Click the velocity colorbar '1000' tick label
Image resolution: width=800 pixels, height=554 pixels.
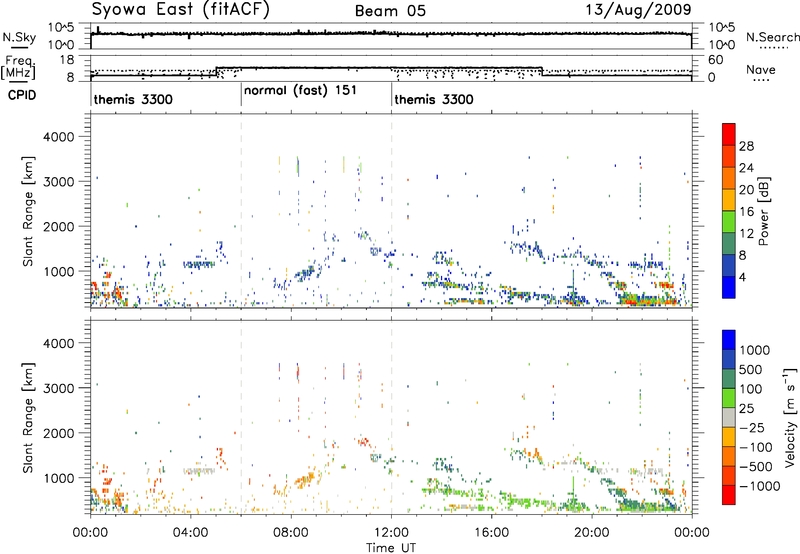[x=754, y=350]
